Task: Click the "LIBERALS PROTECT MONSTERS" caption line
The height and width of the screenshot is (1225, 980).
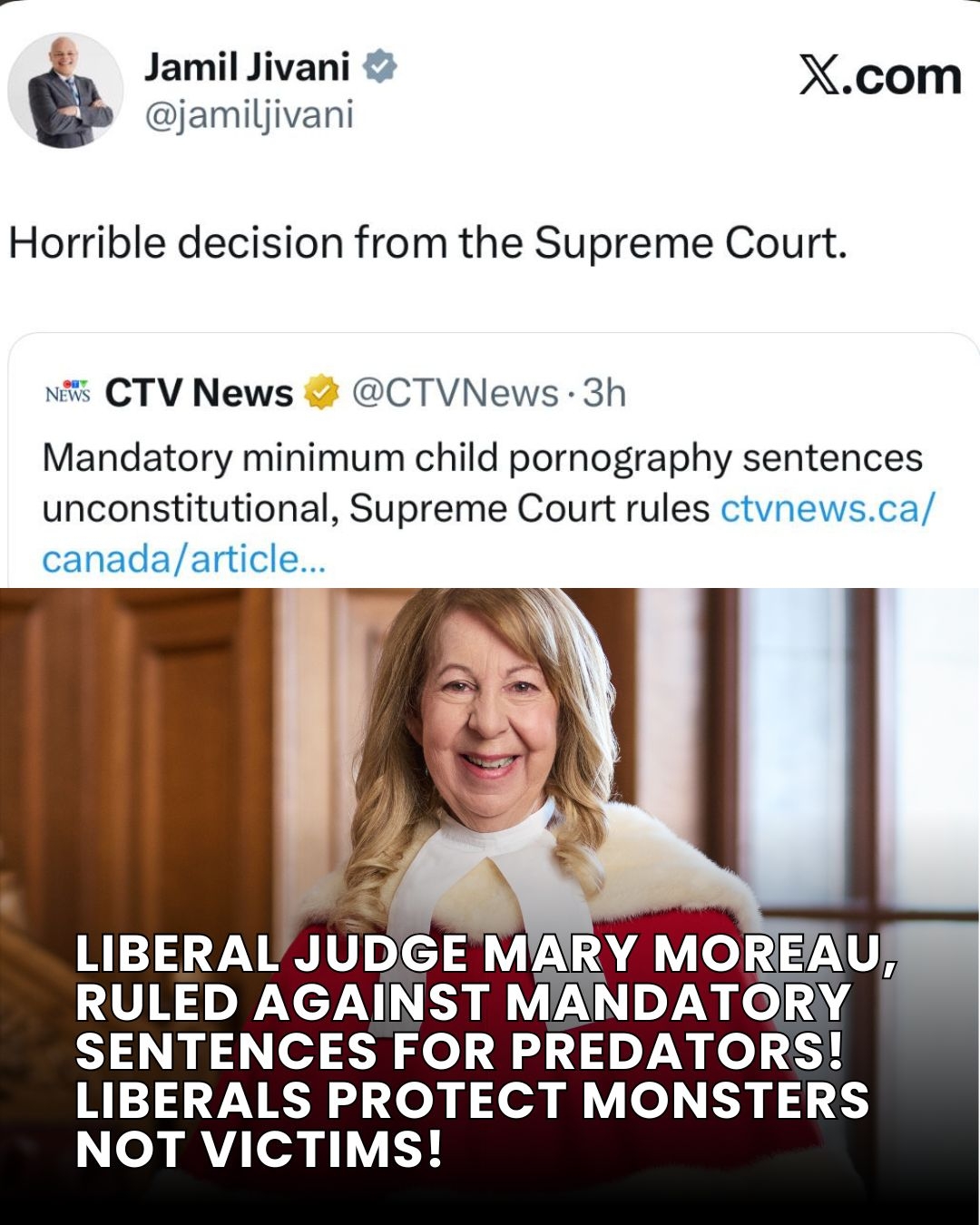Action: [472, 1100]
